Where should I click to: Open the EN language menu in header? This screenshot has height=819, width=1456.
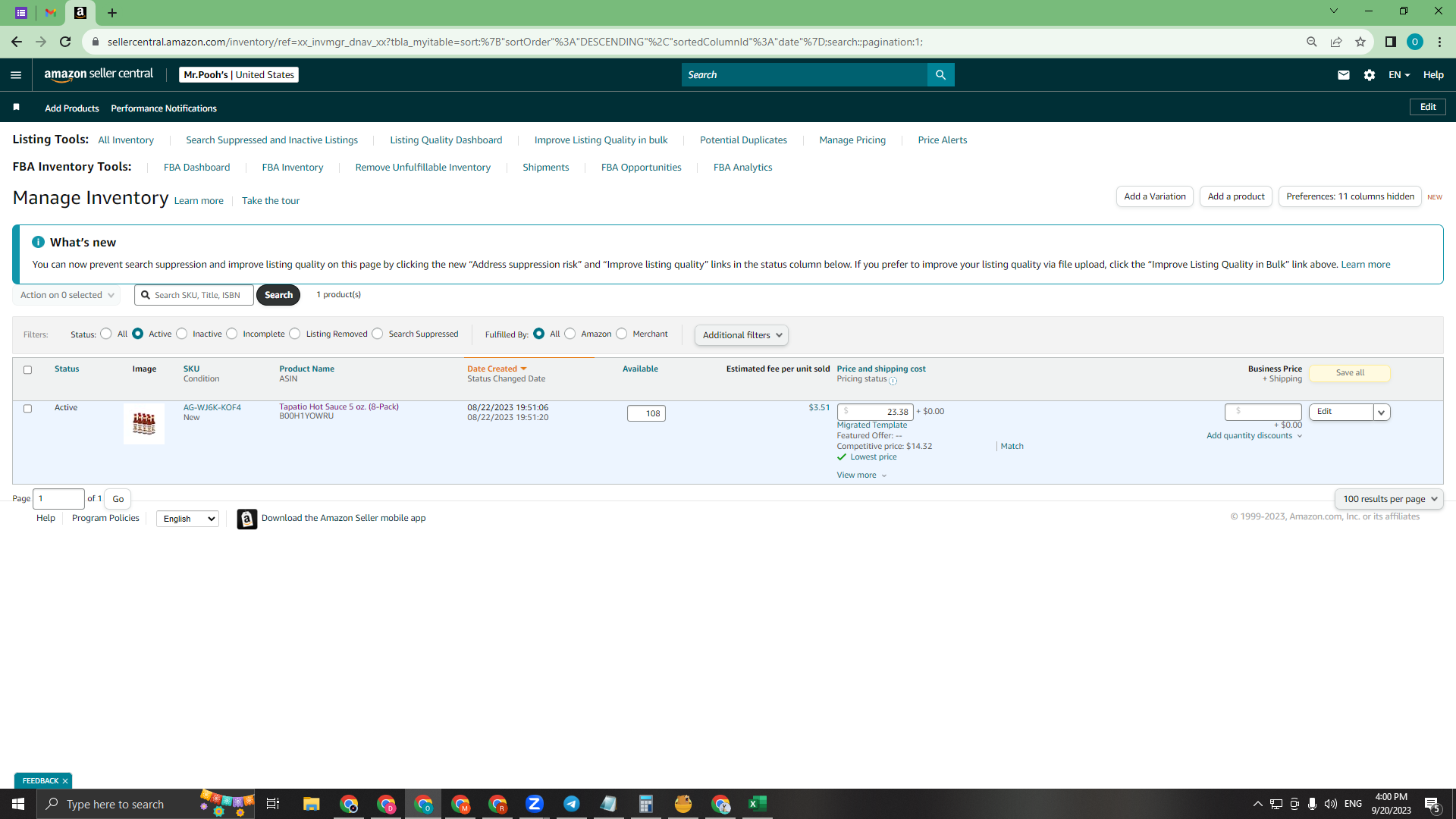click(1399, 74)
